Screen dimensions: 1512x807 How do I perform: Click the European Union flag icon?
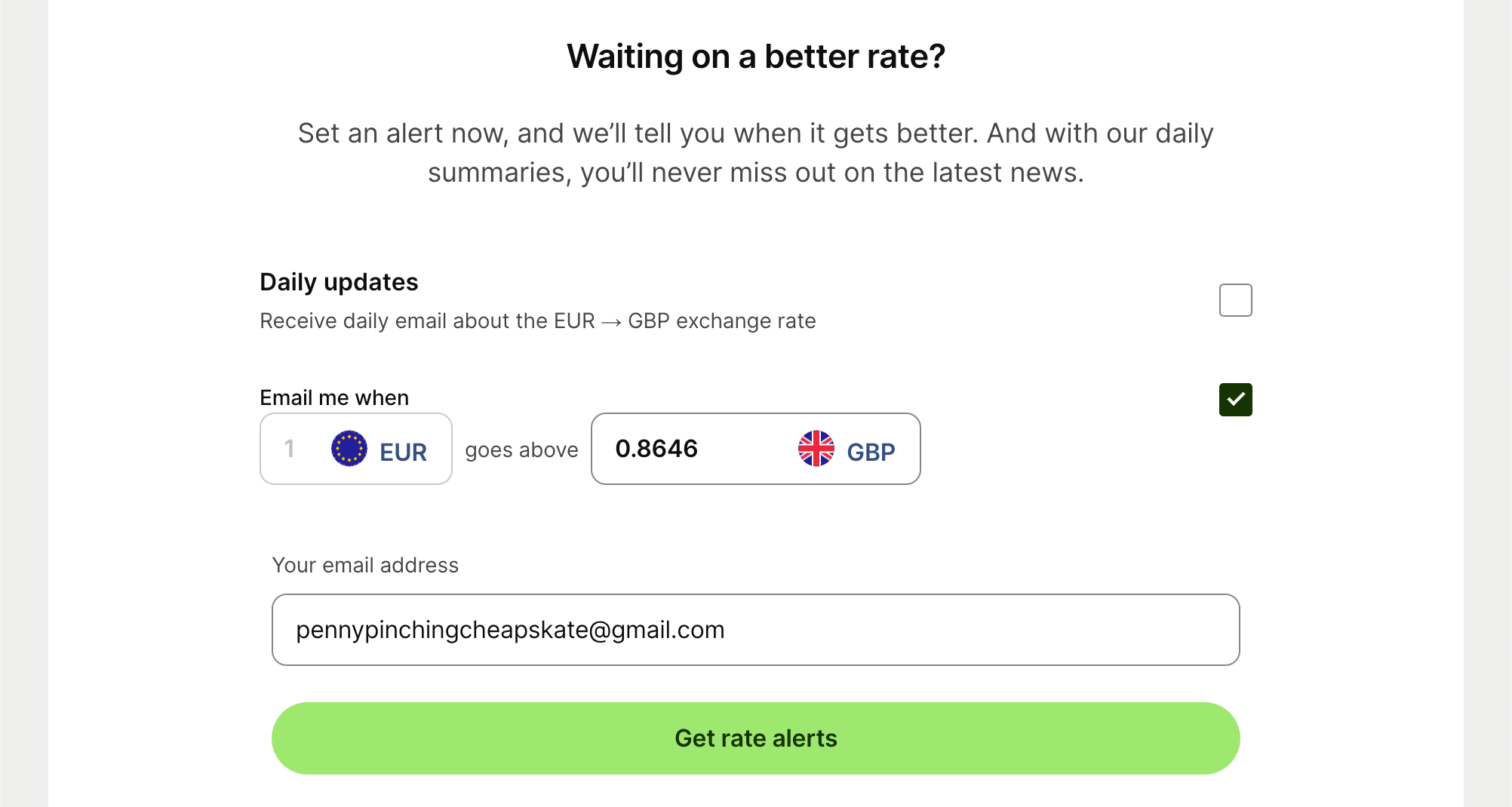[349, 449]
